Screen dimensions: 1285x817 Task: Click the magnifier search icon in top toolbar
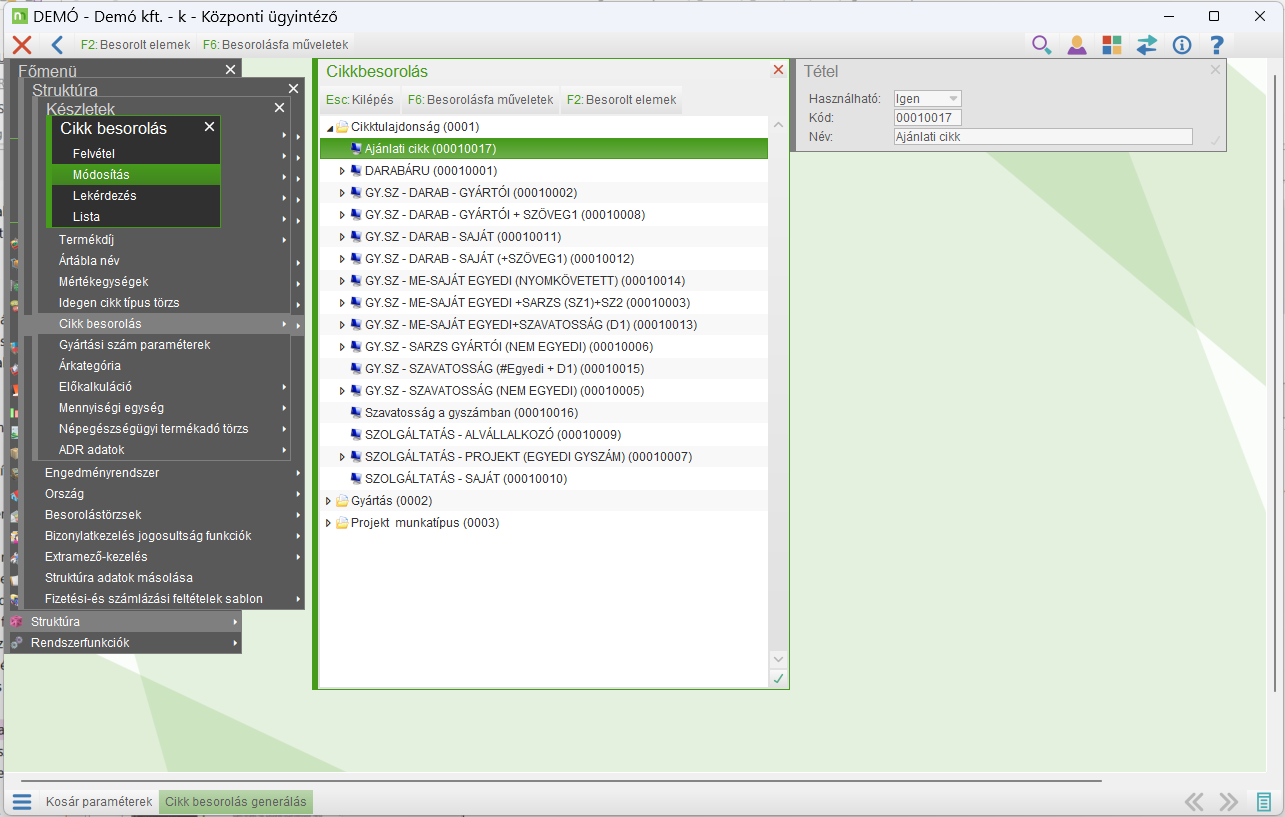pyautogui.click(x=1041, y=45)
